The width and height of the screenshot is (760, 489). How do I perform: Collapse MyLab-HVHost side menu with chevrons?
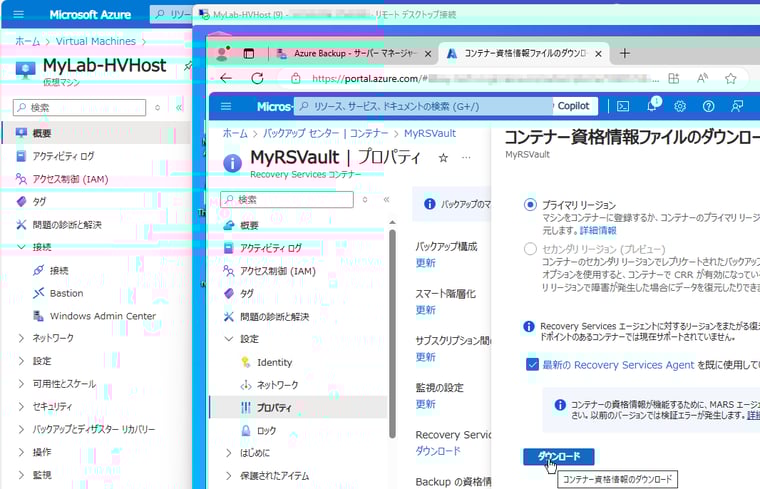(x=179, y=108)
